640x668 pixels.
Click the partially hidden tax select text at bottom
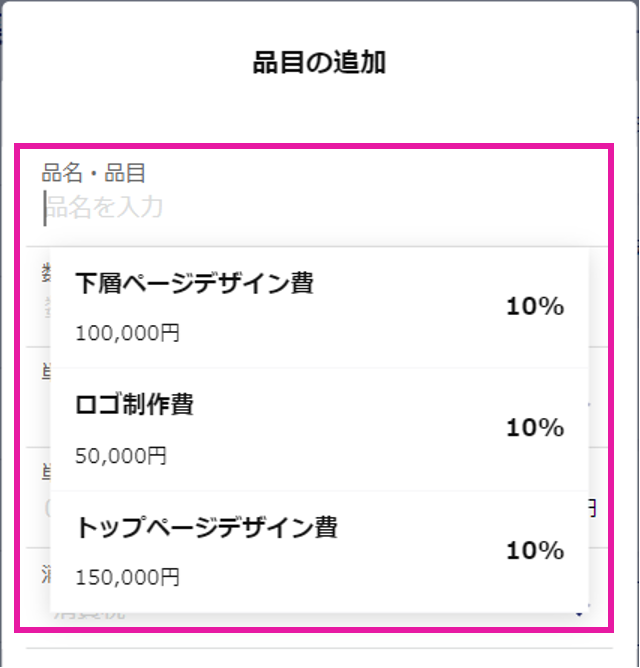[89, 615]
